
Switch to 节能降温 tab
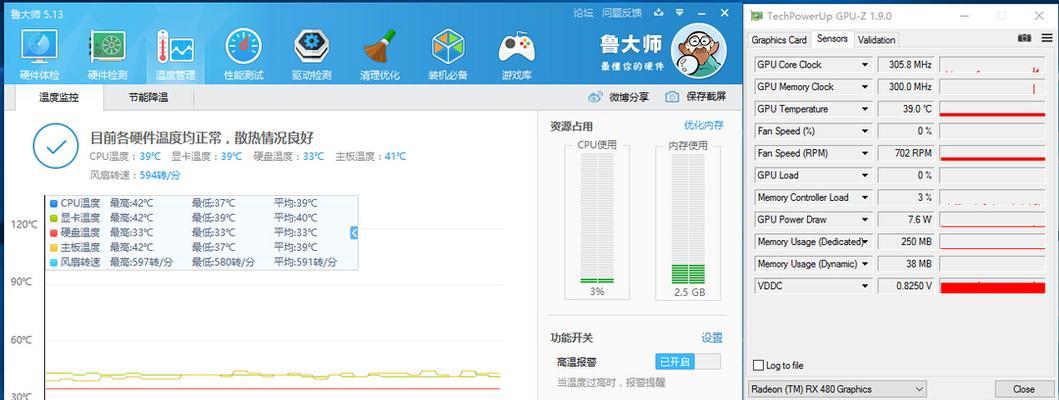click(149, 97)
